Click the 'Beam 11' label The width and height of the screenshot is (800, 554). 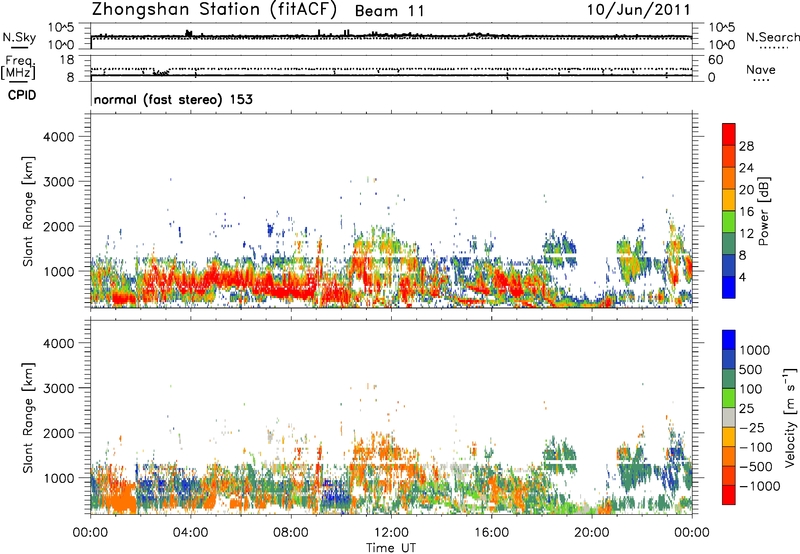389,11
